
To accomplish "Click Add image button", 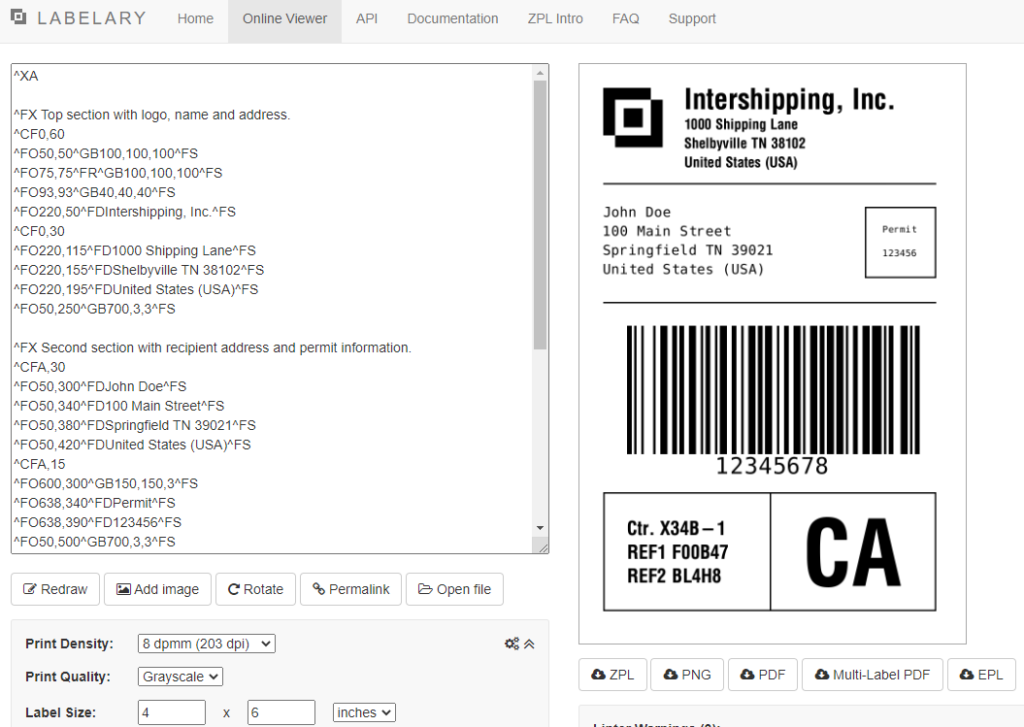I will [157, 589].
